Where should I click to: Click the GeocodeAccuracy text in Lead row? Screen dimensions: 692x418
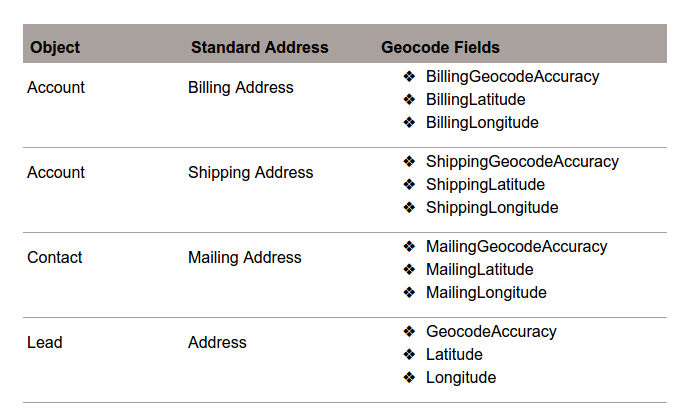(x=491, y=331)
